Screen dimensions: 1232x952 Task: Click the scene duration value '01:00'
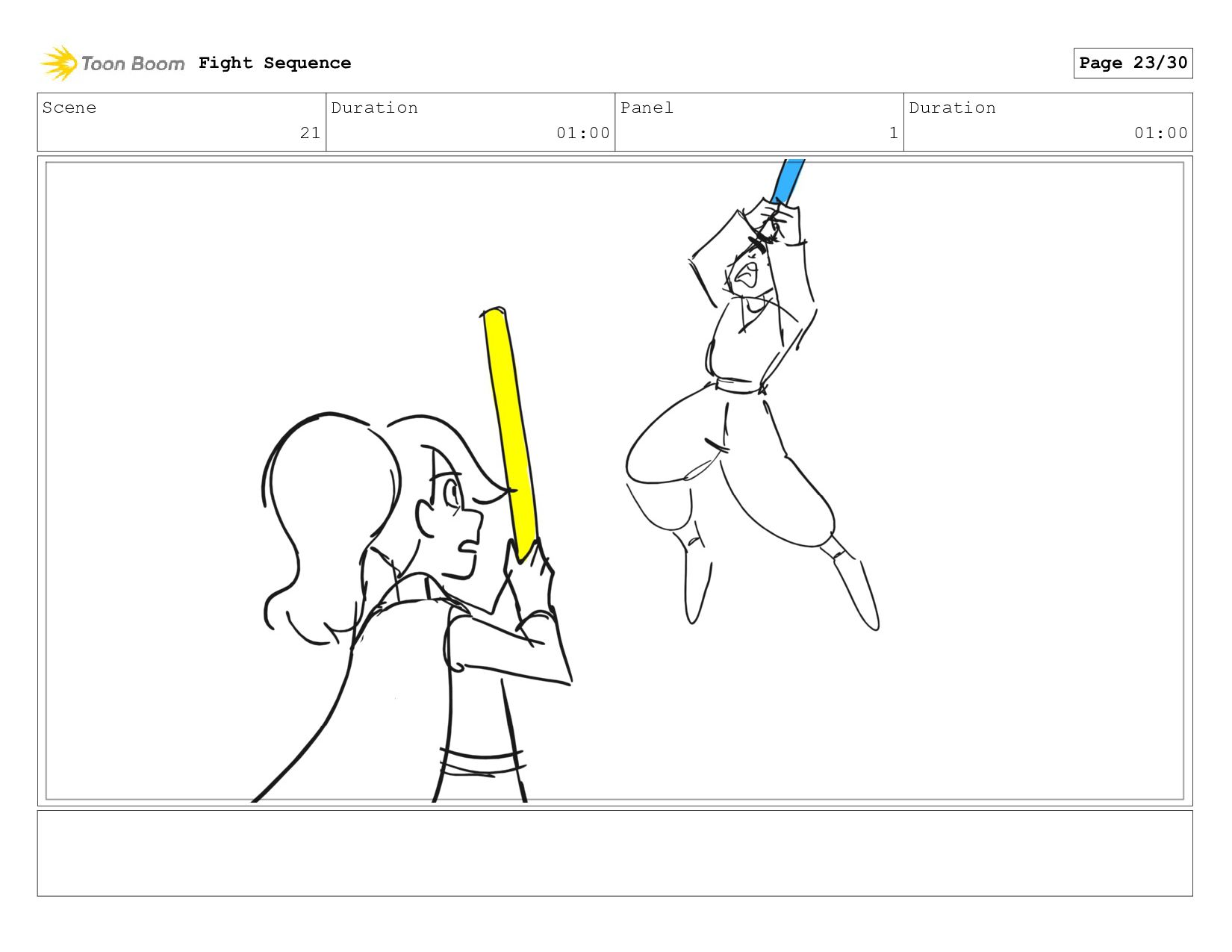(582, 133)
